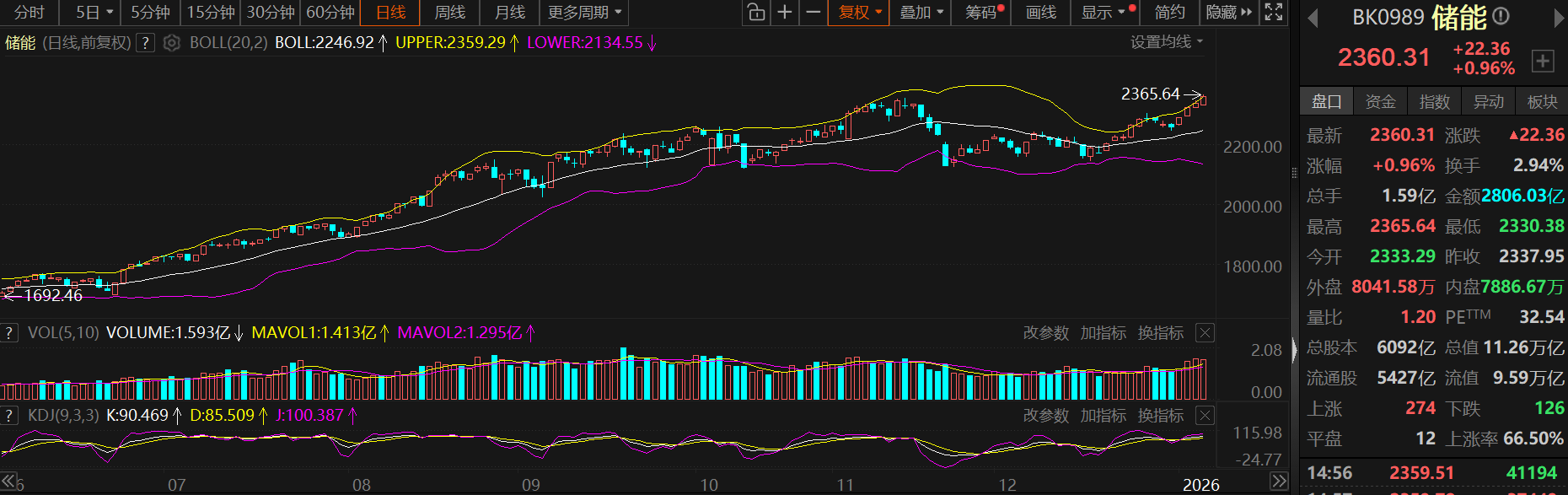Toggle 简约 simple view mode
This screenshot has width=1568, height=495.
pyautogui.click(x=1169, y=13)
